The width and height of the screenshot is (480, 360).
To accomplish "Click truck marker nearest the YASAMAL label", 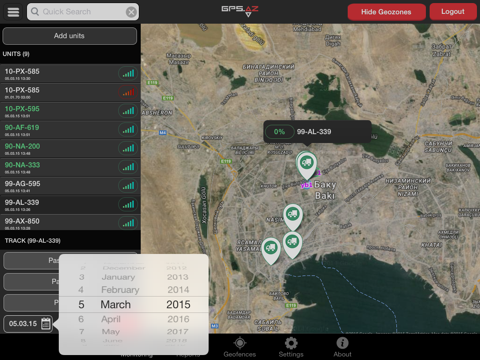I will [x=271, y=251].
